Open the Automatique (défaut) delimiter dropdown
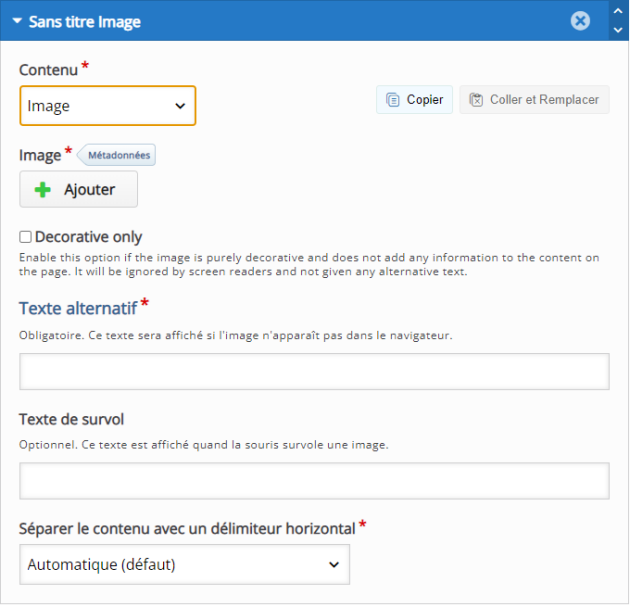The image size is (630, 607). coord(184,564)
